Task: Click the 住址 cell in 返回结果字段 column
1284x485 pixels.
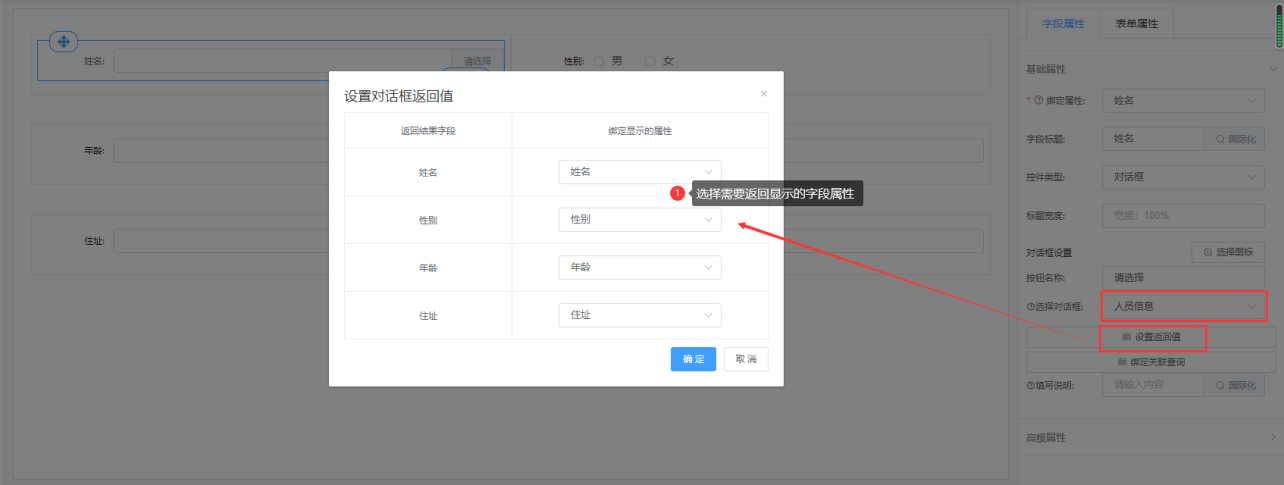Action: 428,316
